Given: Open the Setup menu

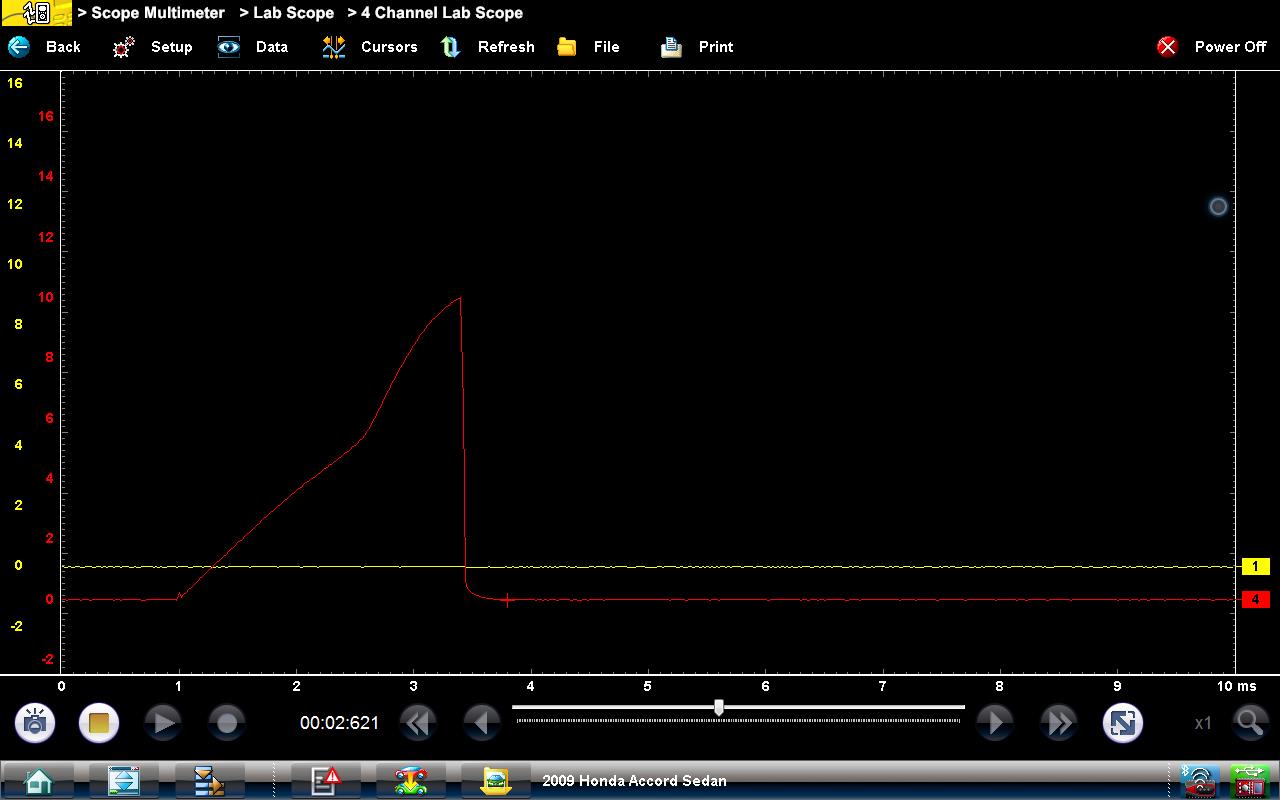Looking at the screenshot, I should pyautogui.click(x=152, y=47).
